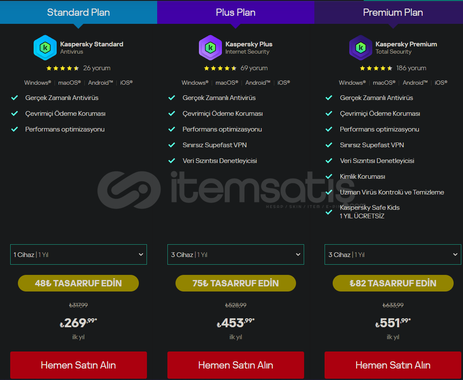The height and width of the screenshot is (380, 463).
Task: Expand the Premium plan 3 Cihaz dropdown
Action: point(393,255)
